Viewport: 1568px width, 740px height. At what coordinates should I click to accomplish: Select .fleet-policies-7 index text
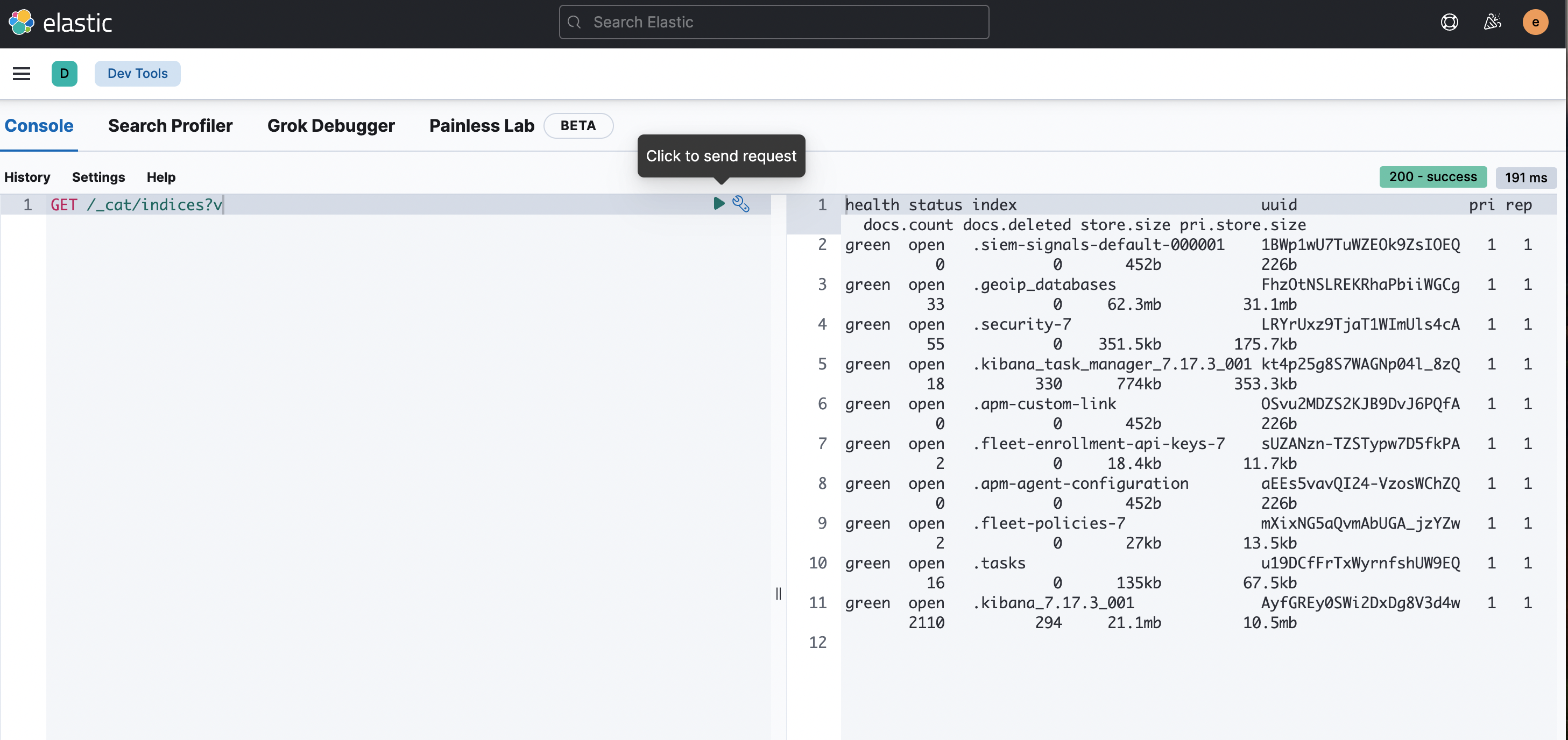pos(1049,523)
